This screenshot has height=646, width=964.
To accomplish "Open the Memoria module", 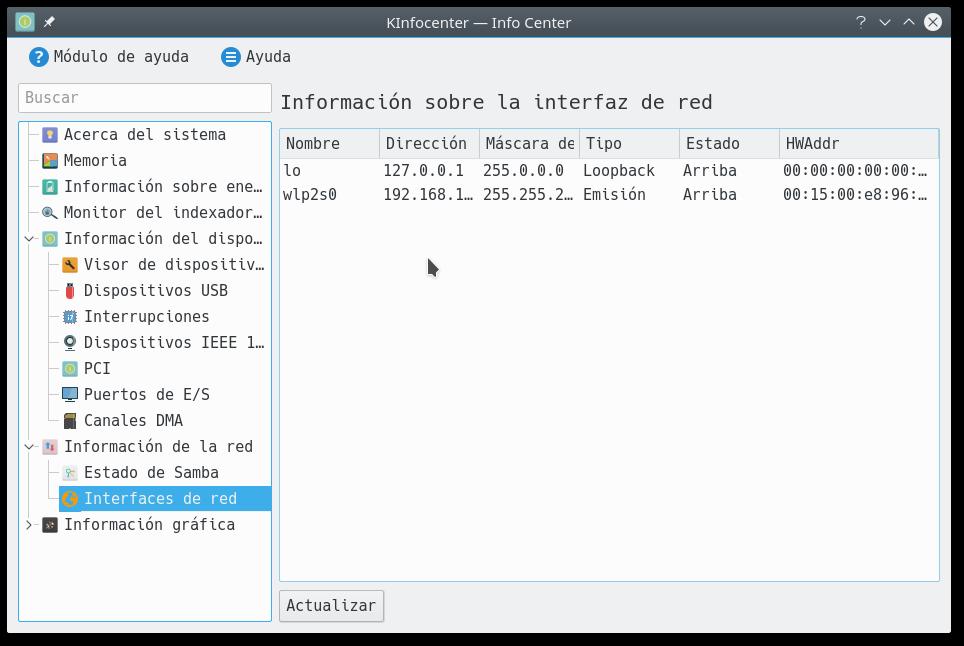I will [x=95, y=160].
